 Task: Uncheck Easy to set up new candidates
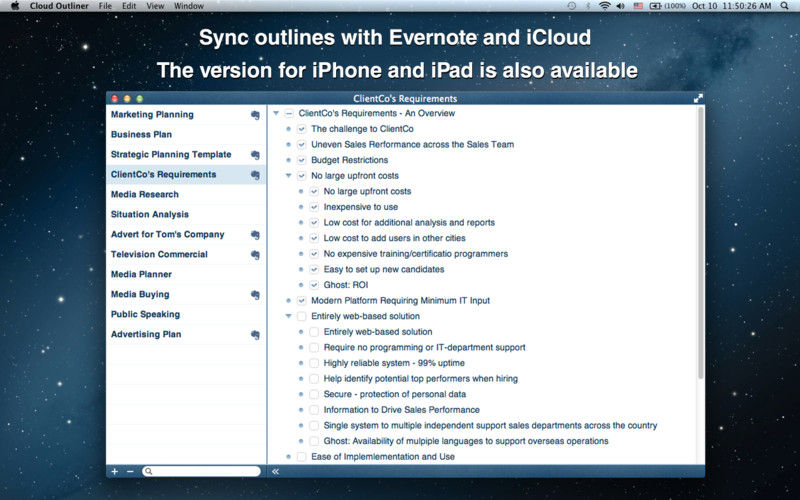coord(314,269)
